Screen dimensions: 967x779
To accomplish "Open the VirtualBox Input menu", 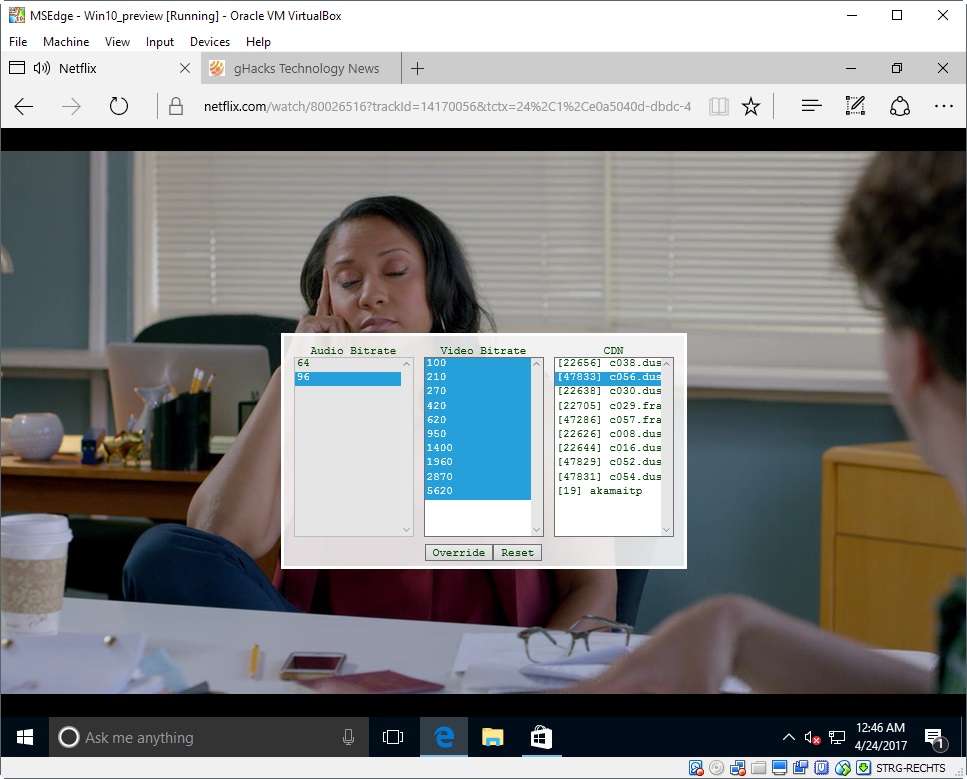I will pyautogui.click(x=160, y=41).
